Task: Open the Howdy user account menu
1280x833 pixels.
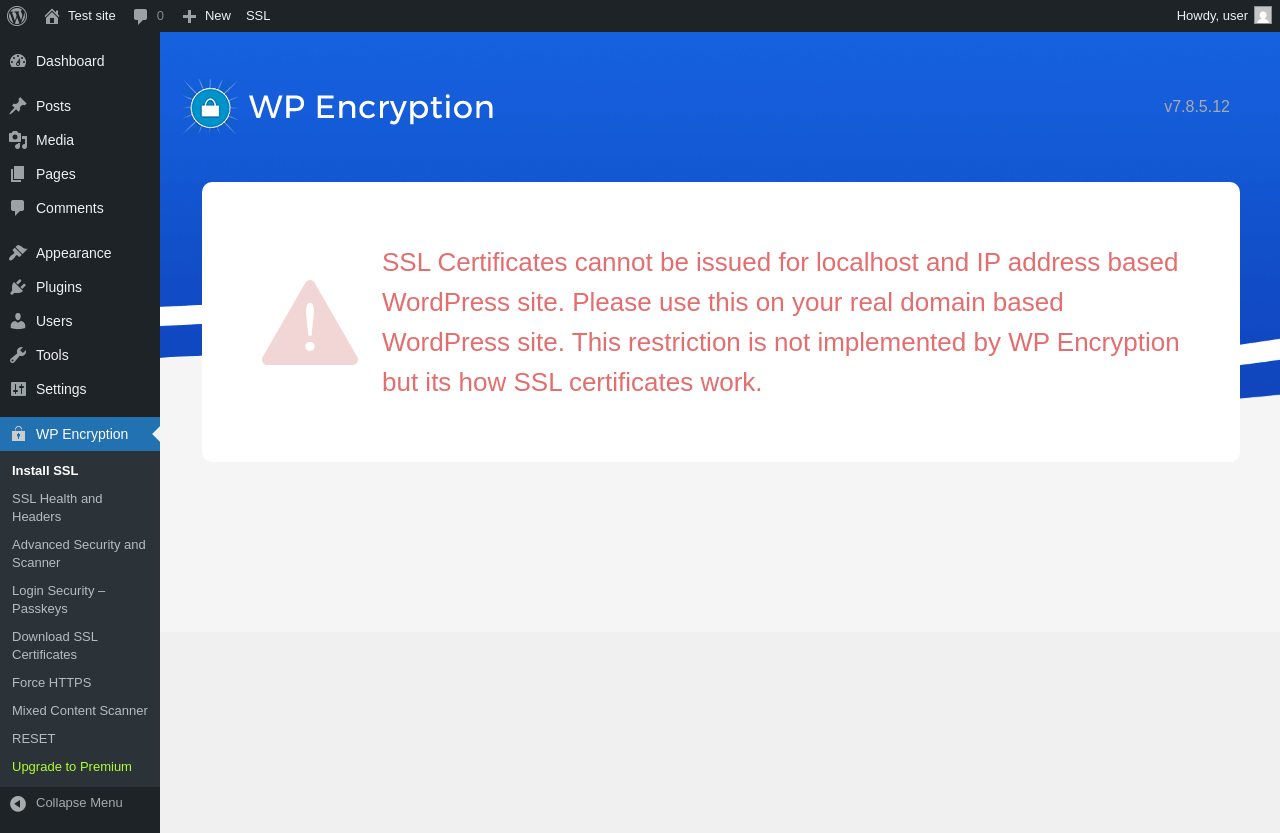Action: (x=1223, y=16)
